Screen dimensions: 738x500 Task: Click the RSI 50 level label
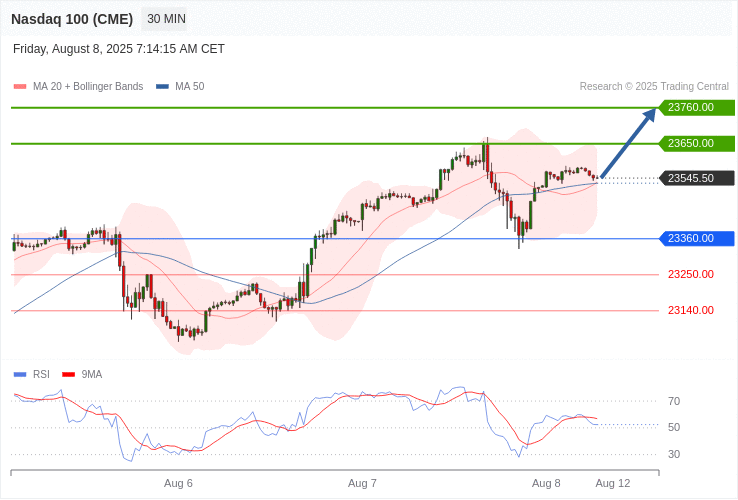[674, 427]
